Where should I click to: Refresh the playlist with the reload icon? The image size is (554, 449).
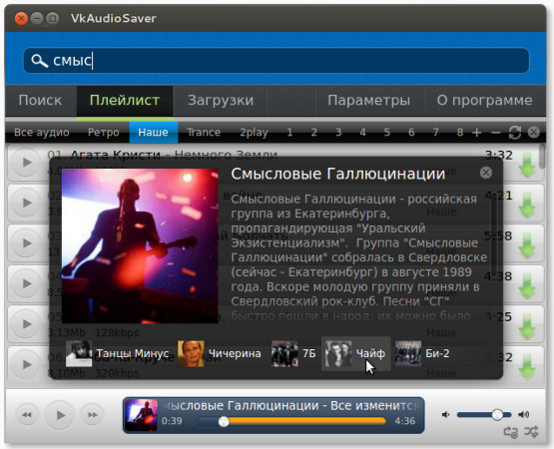515,133
